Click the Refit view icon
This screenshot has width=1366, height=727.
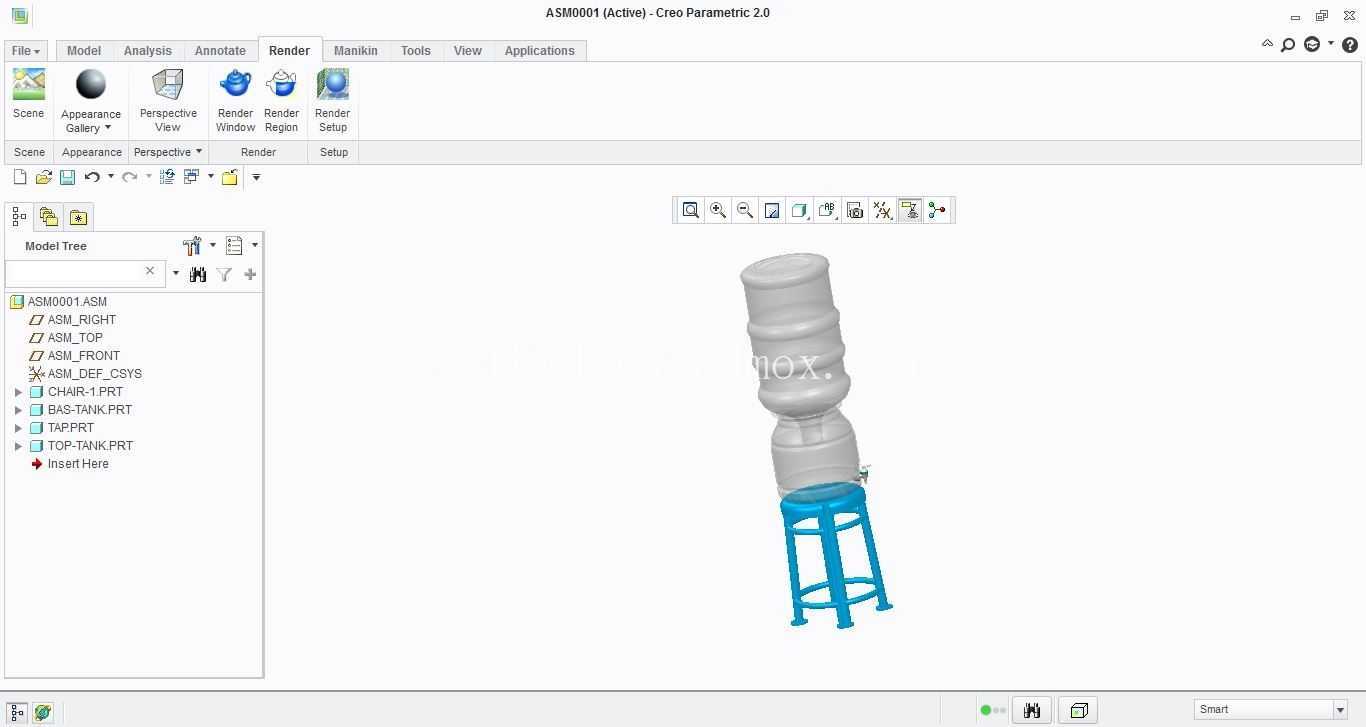tap(691, 210)
